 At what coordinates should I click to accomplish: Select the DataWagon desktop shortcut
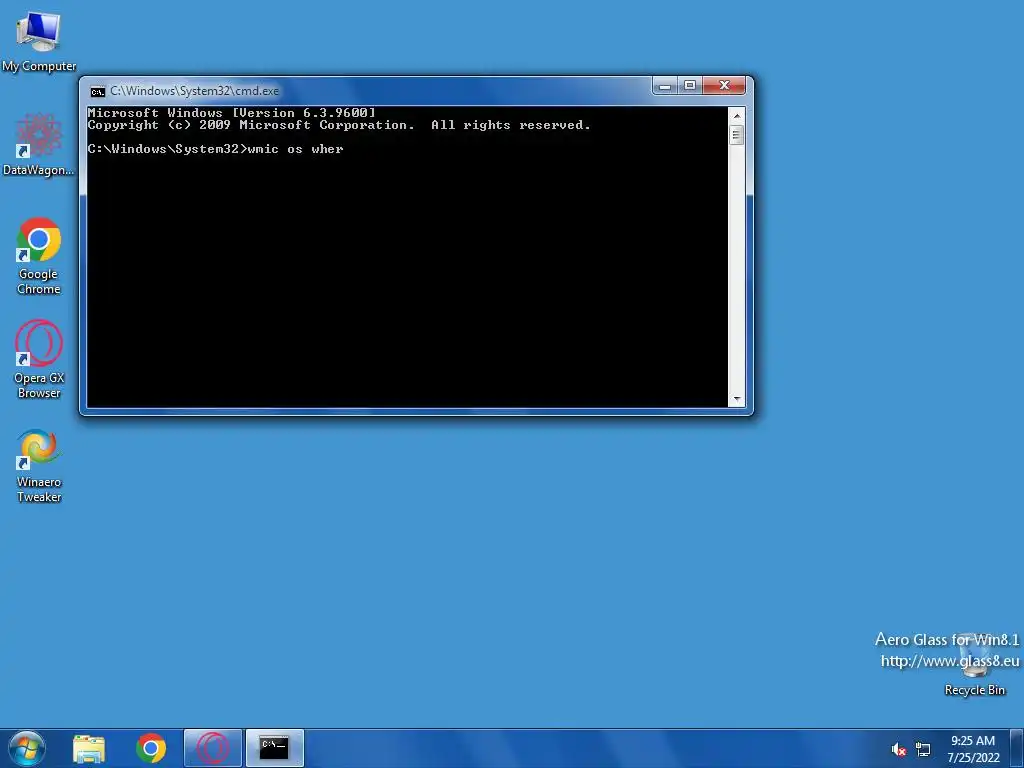[x=39, y=145]
